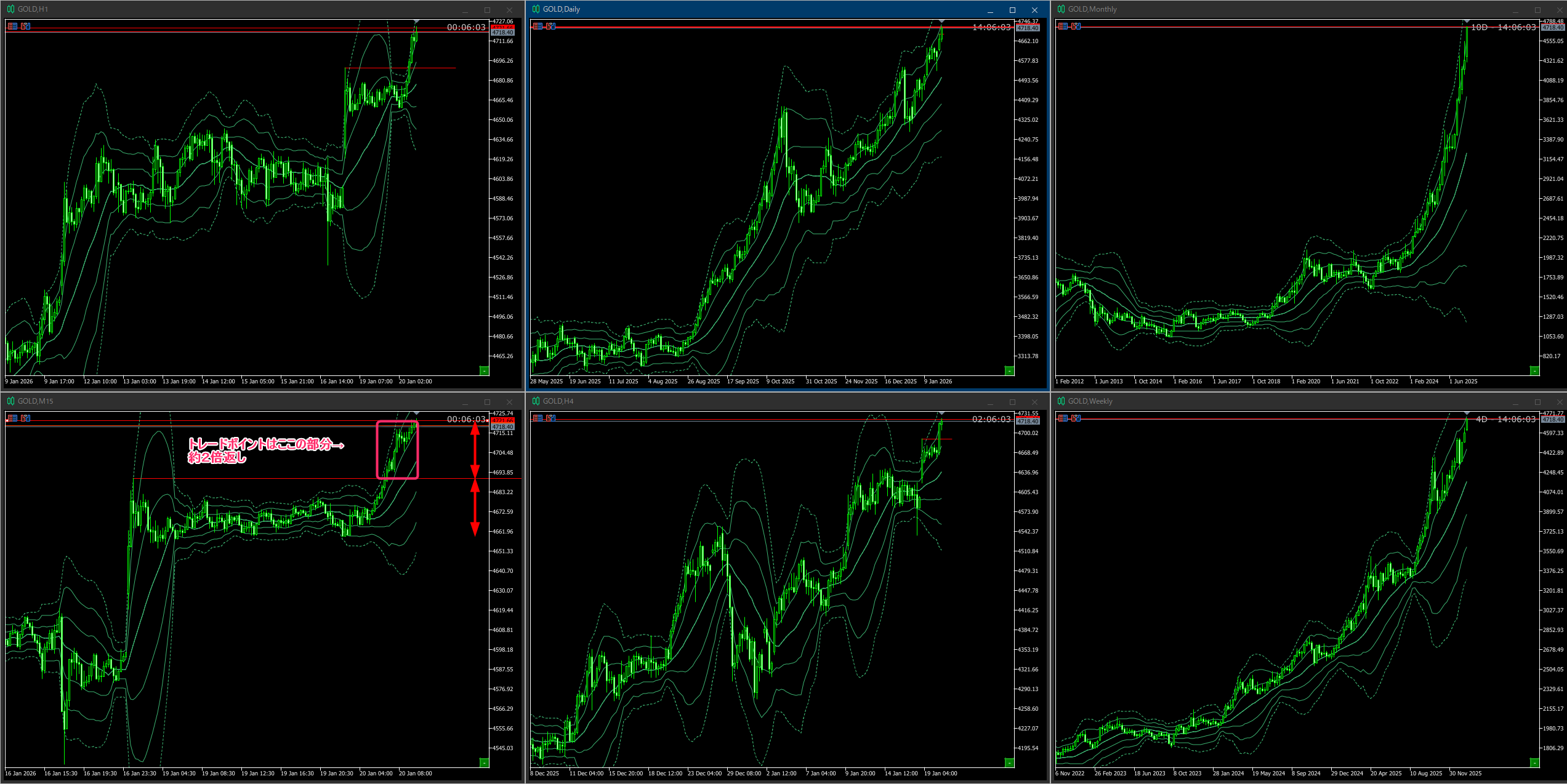Click green square button in GOLD,Weekly chart corner
1567x784 pixels.
[1534, 762]
